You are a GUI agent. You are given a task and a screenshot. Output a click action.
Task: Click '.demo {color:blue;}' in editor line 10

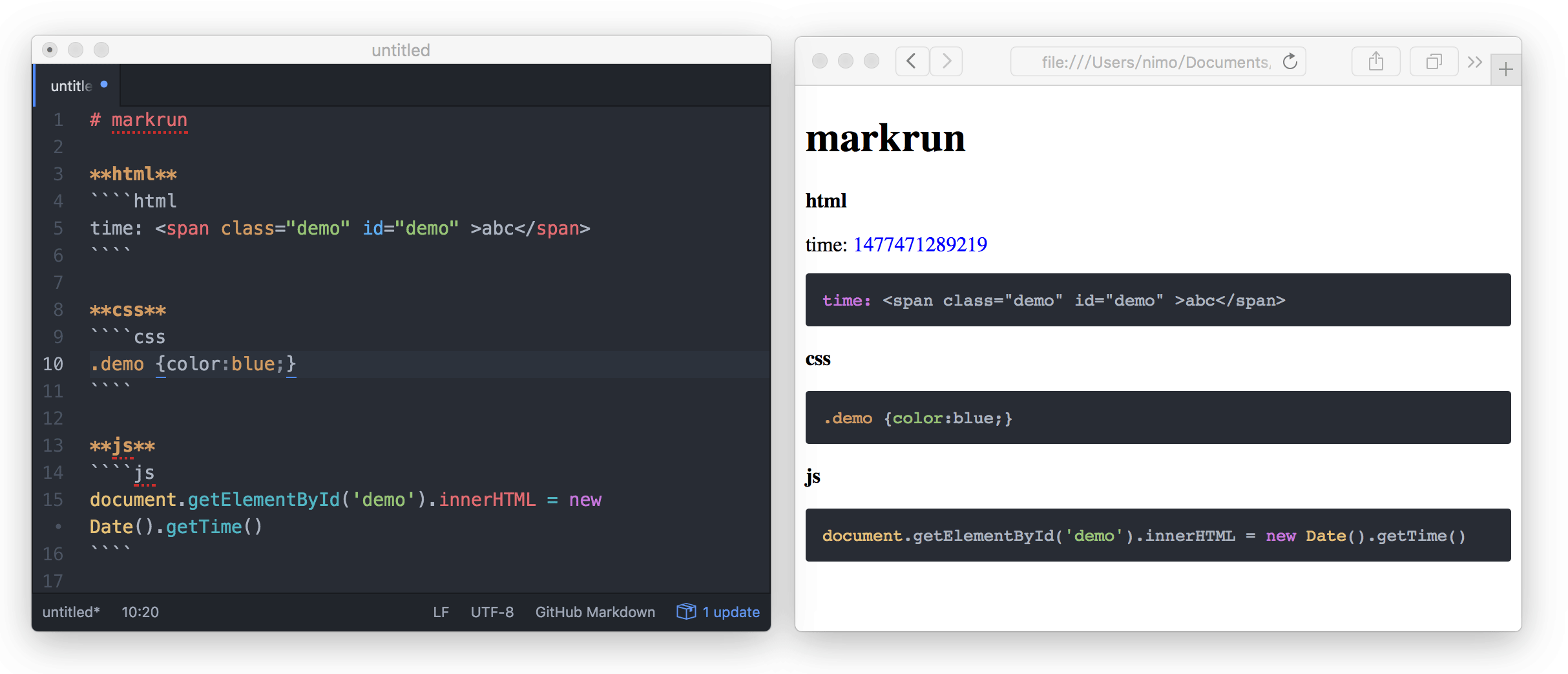tap(193, 364)
